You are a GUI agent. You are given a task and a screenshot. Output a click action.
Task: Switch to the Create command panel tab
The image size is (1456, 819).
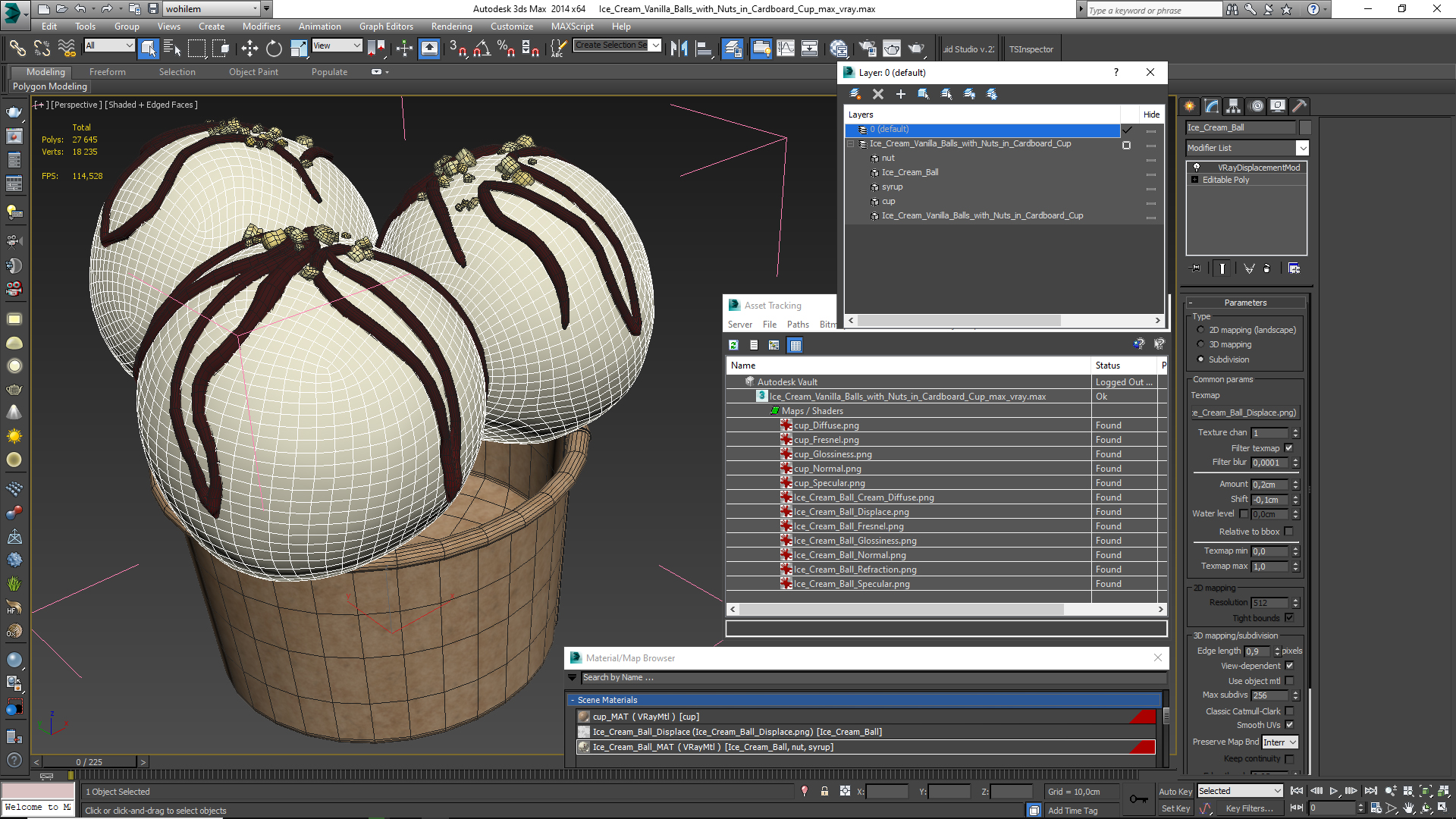pos(1189,106)
